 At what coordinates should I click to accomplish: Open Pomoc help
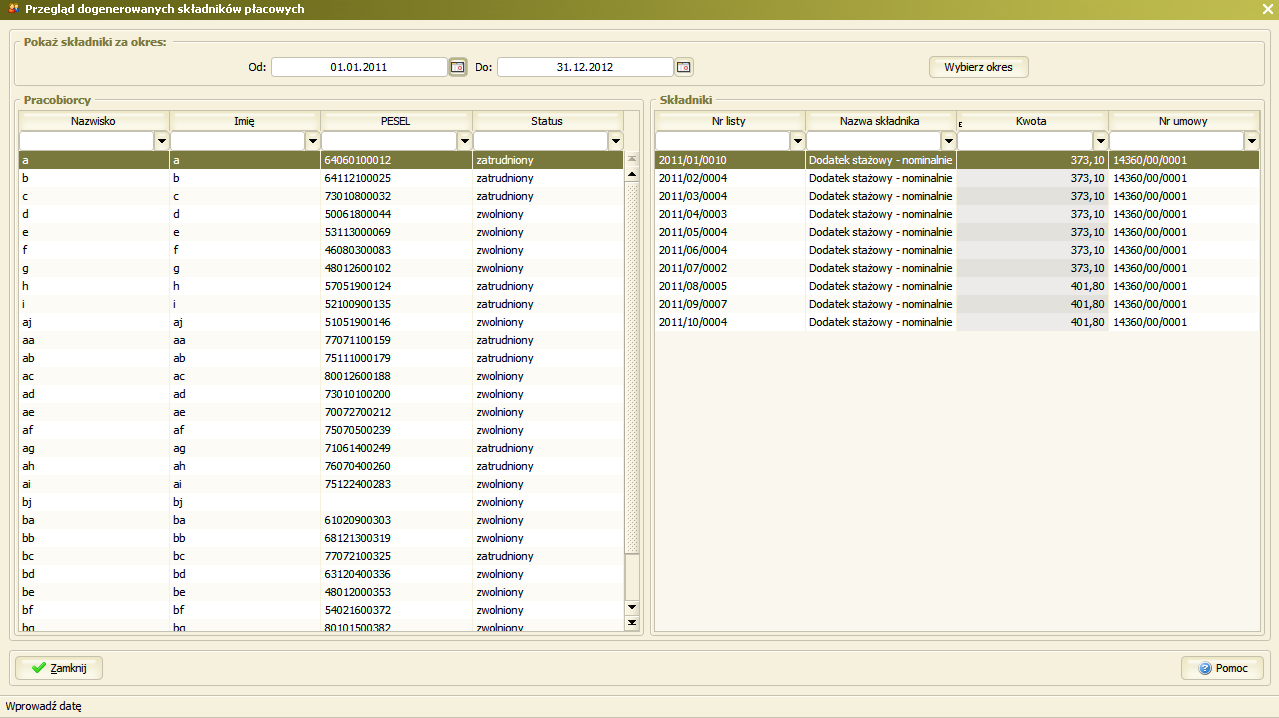click(1223, 668)
